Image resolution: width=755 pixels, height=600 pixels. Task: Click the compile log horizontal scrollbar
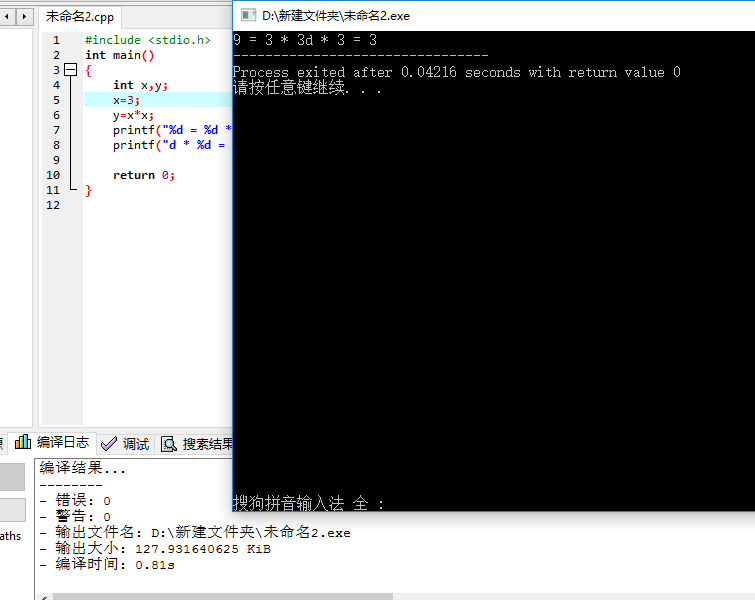[223, 597]
